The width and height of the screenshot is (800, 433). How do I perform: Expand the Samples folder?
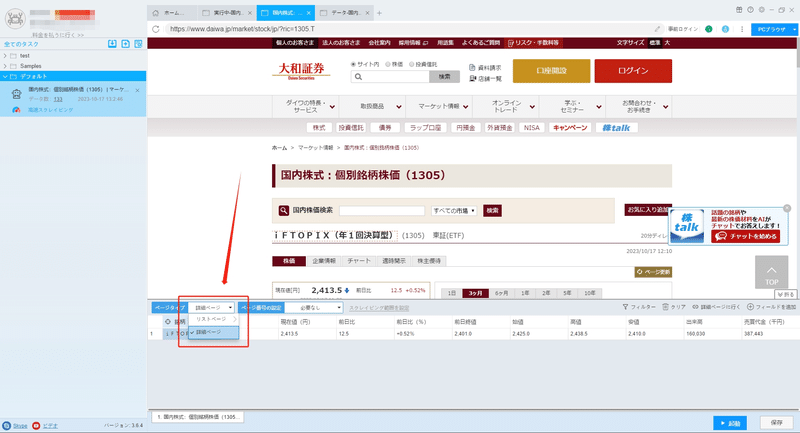click(5, 66)
